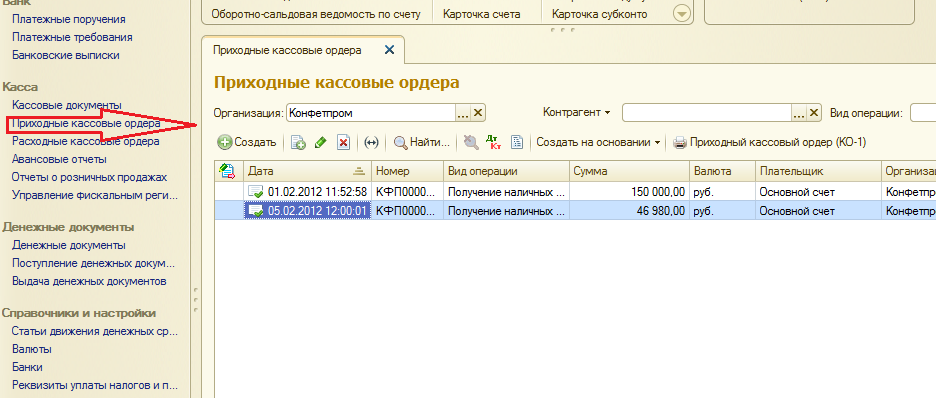Open Выдача денежных документов
The image size is (936, 398).
(x=89, y=281)
